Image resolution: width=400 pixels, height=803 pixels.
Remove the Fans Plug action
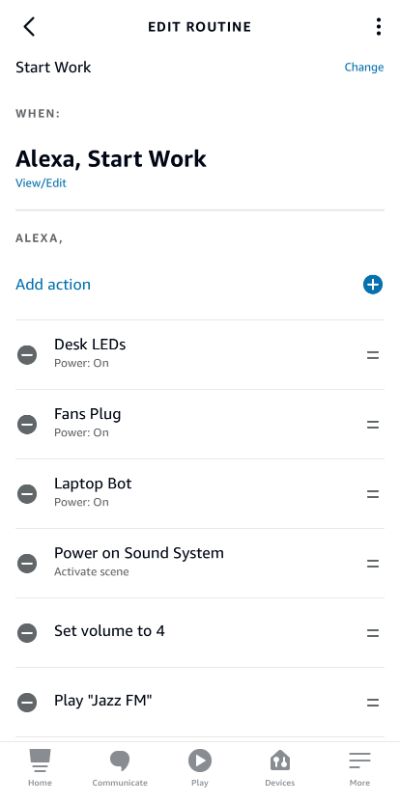tap(27, 424)
